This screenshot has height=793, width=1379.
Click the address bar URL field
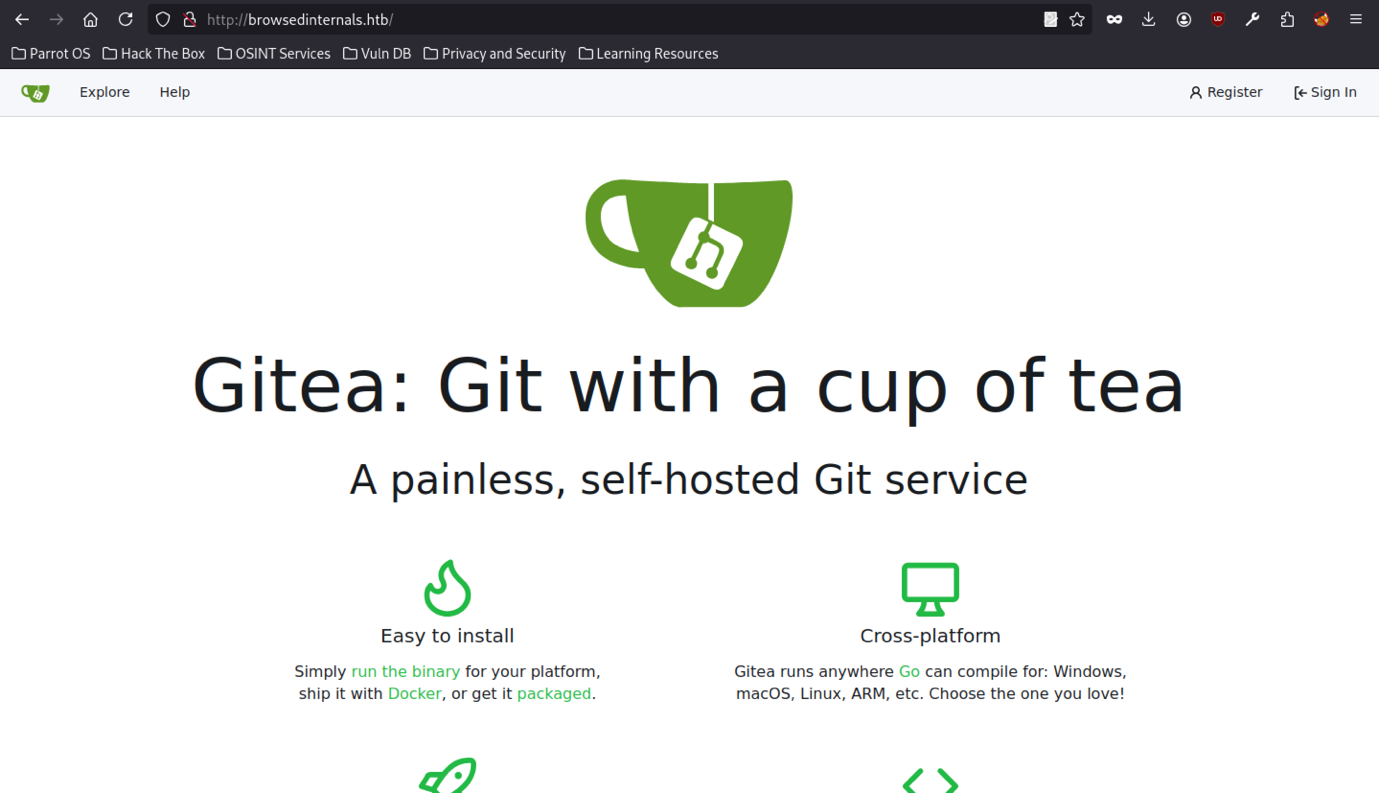tap(600, 19)
